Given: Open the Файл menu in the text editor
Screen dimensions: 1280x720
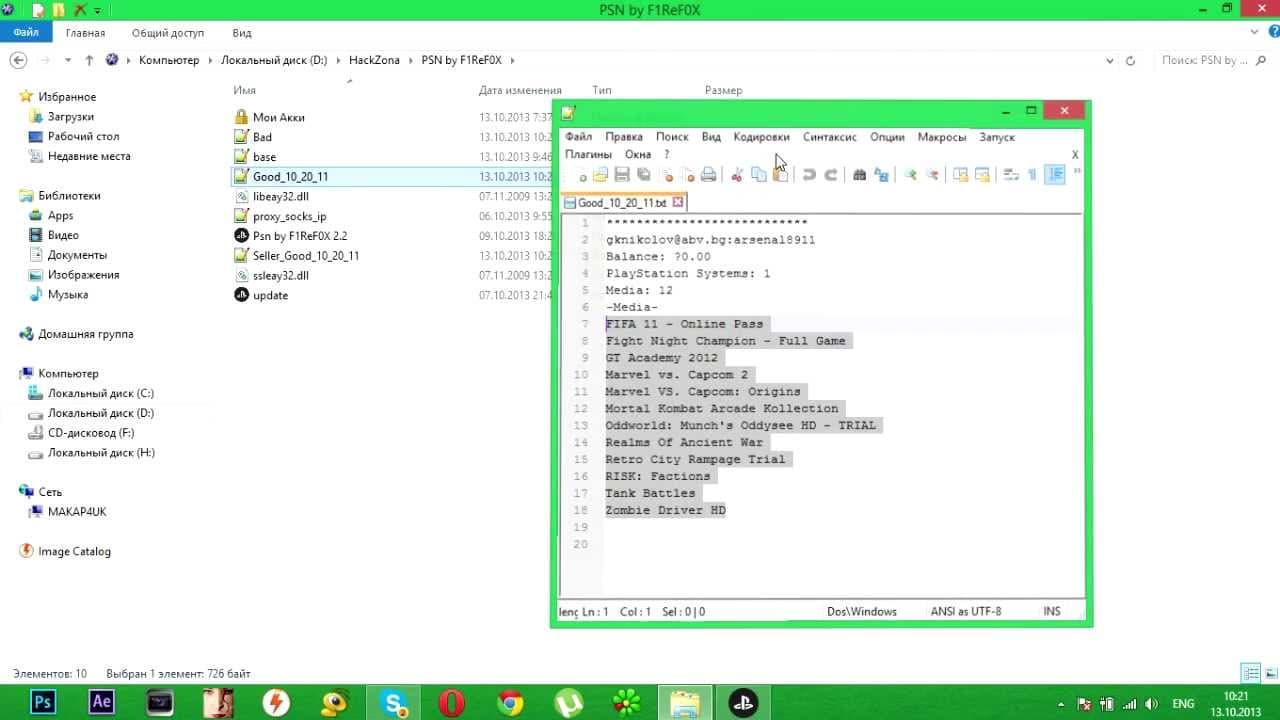Looking at the screenshot, I should (x=578, y=137).
